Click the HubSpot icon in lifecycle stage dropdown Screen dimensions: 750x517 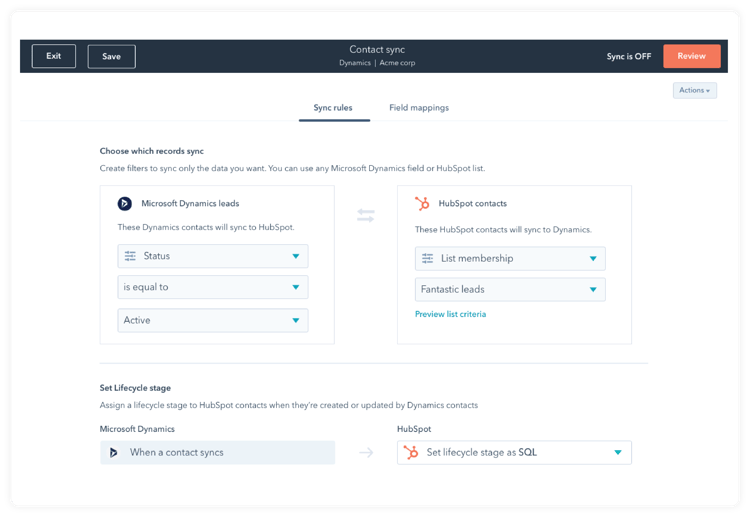(x=410, y=452)
